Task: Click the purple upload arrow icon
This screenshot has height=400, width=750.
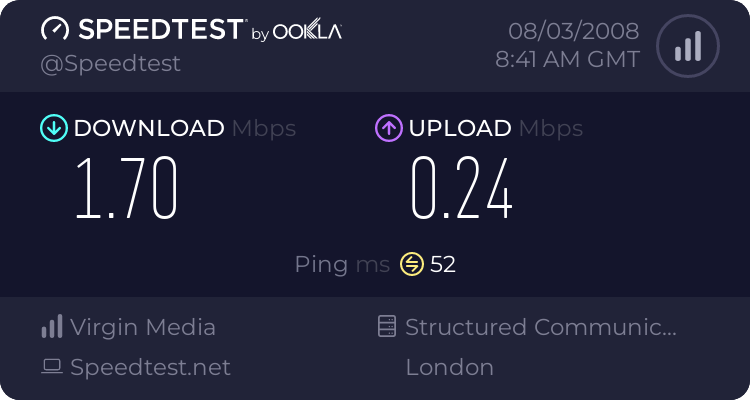Action: [x=388, y=128]
